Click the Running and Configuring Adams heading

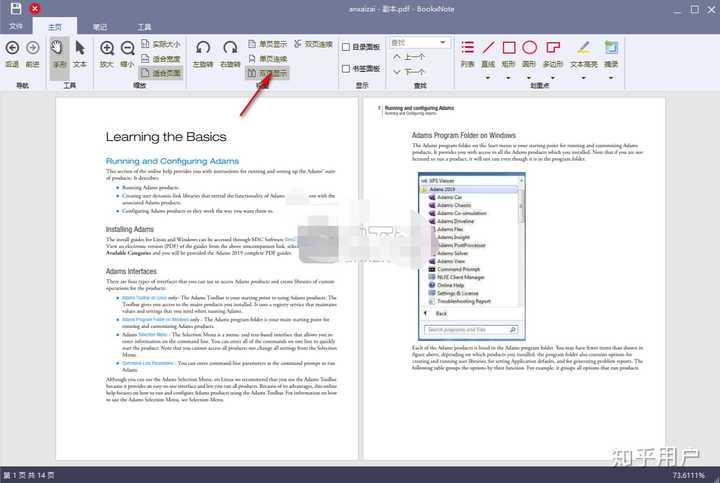(x=172, y=161)
